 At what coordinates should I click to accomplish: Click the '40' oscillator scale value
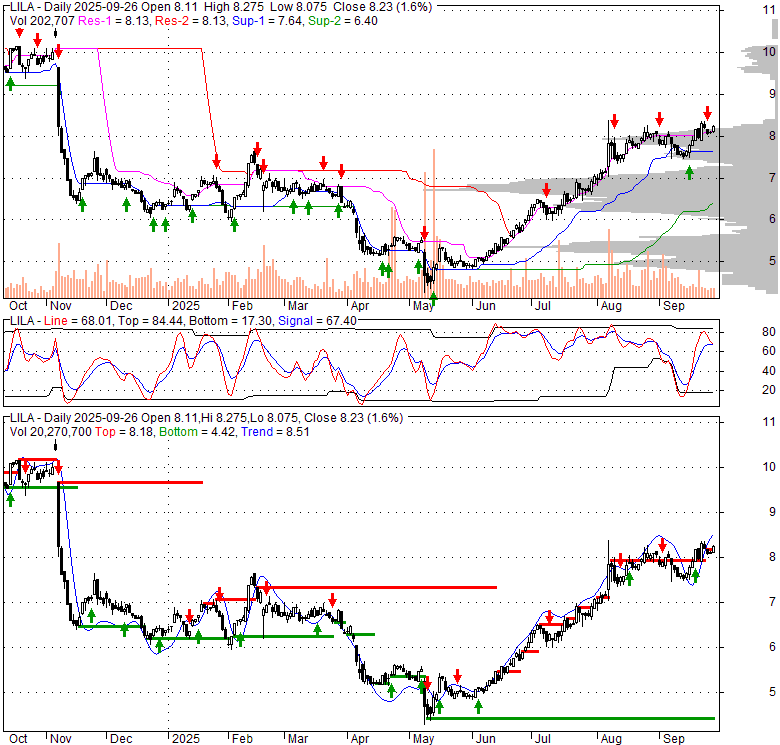(769, 371)
